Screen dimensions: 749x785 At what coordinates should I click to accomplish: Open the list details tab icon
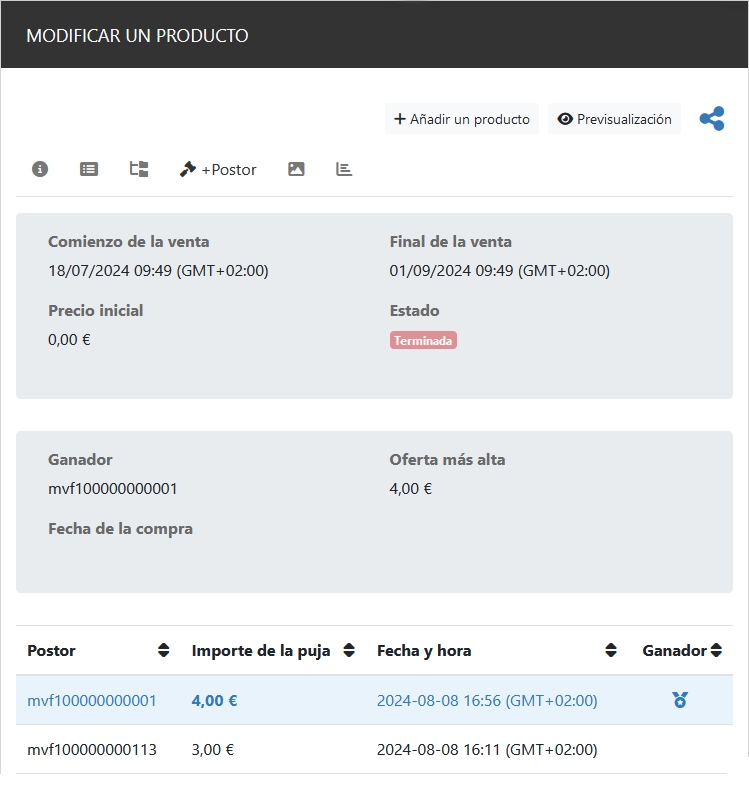pos(89,169)
